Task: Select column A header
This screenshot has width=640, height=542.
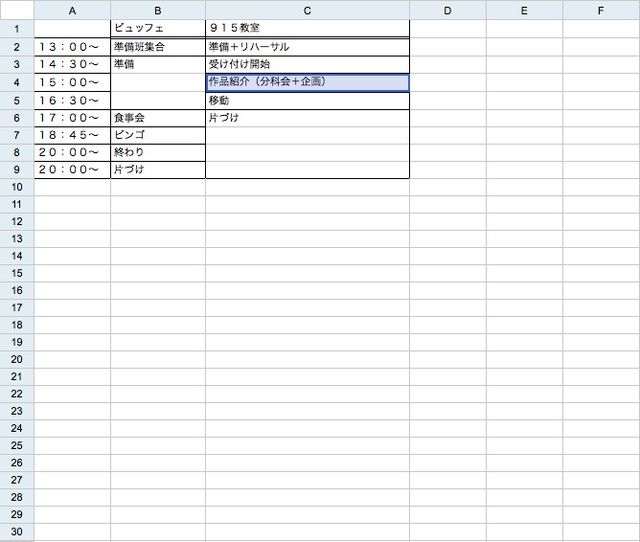Action: (x=72, y=9)
